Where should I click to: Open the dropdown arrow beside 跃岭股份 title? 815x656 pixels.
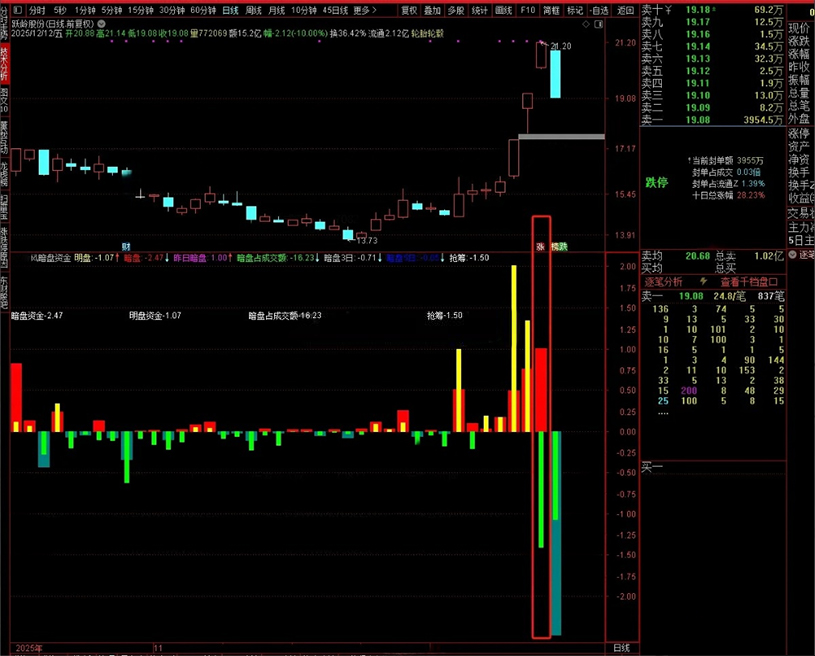tap(101, 24)
